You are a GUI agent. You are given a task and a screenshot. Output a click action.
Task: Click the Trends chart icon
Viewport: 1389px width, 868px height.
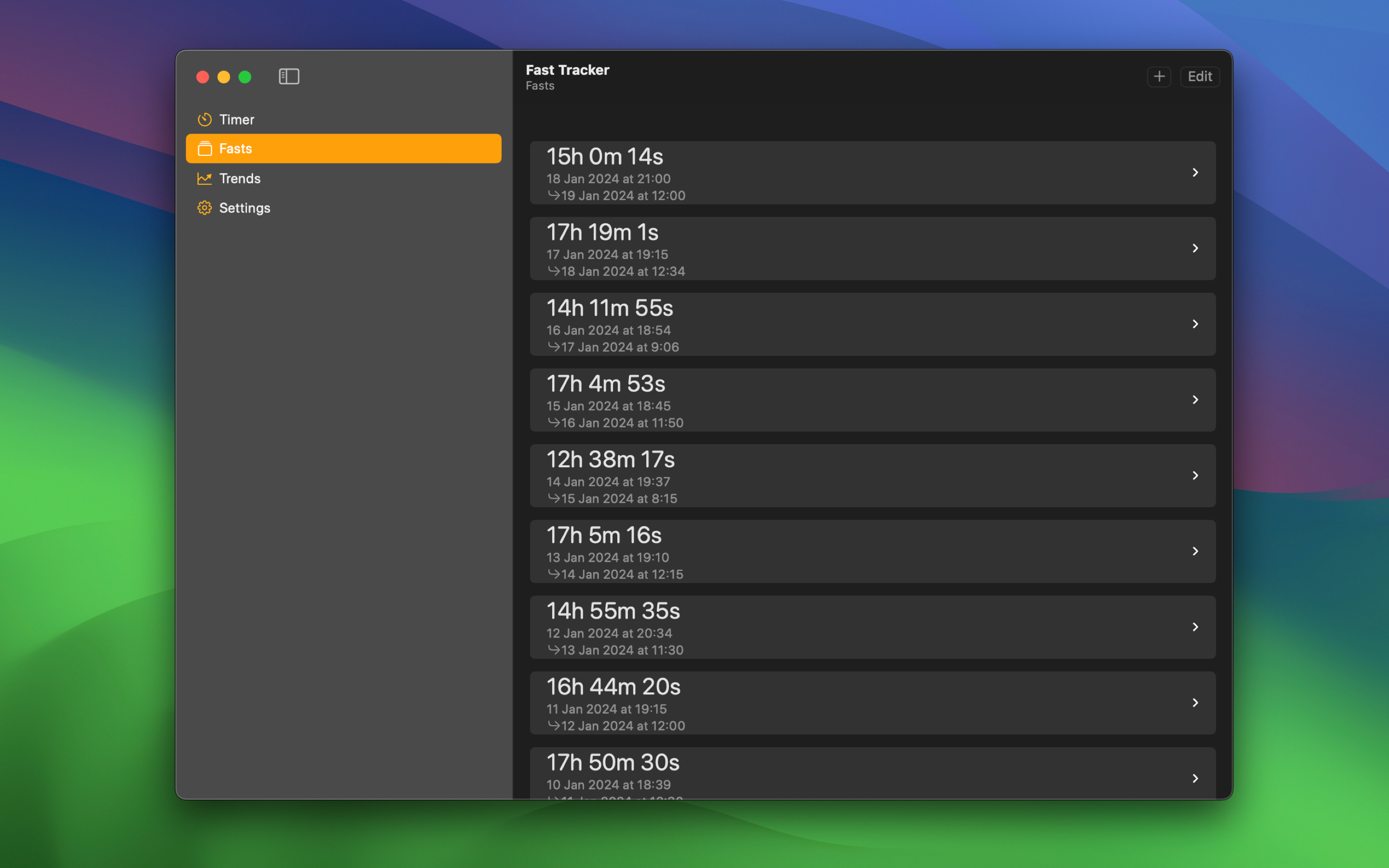tap(204, 178)
